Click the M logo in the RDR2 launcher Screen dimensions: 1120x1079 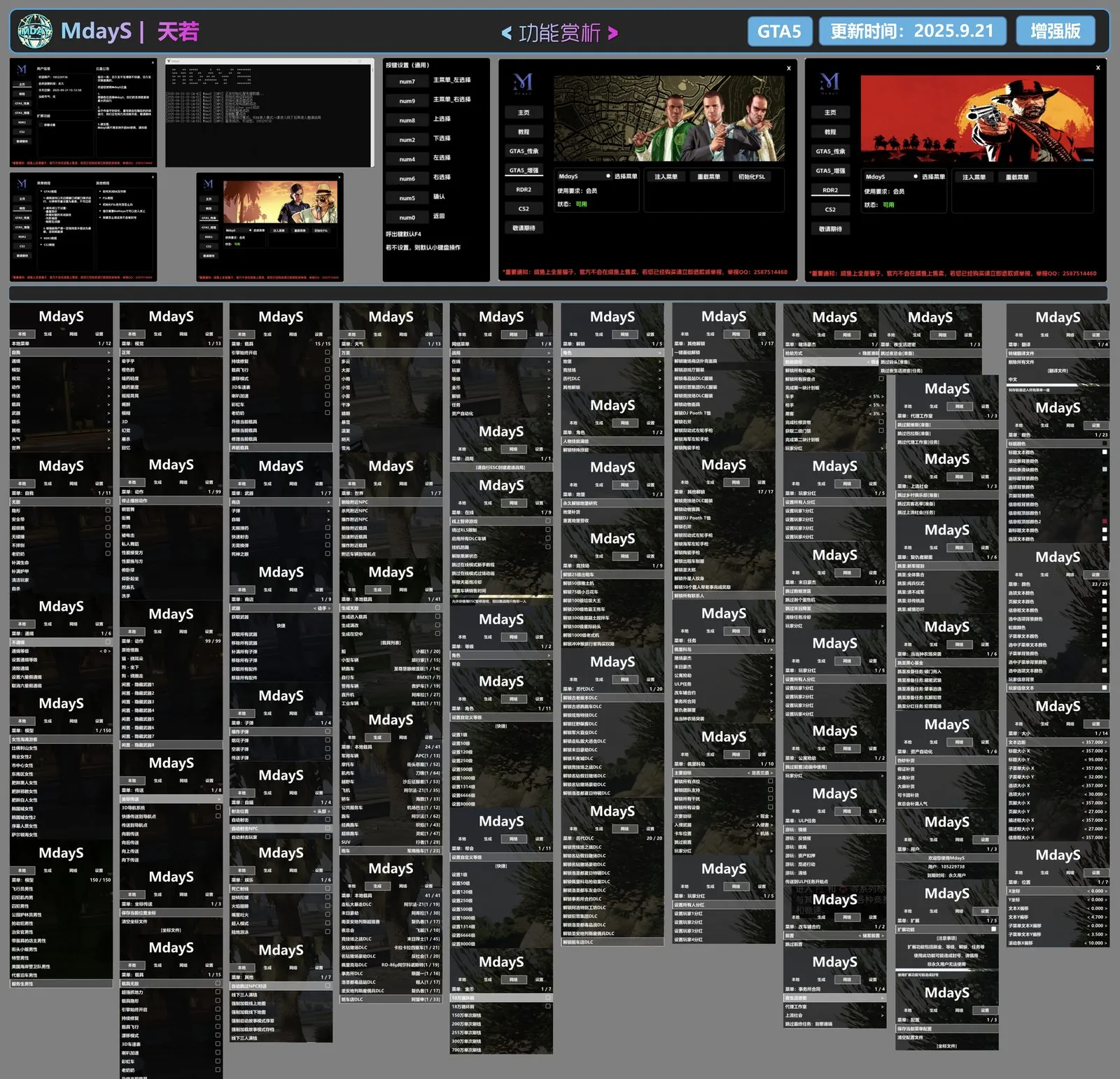click(829, 83)
